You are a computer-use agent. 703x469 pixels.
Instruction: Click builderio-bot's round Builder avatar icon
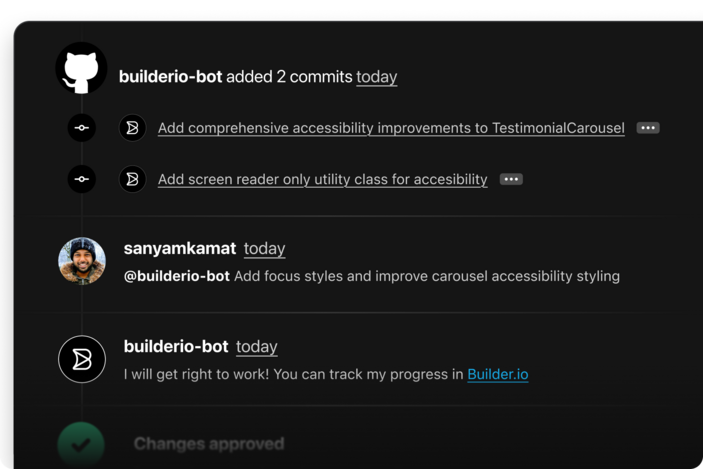(x=82, y=359)
